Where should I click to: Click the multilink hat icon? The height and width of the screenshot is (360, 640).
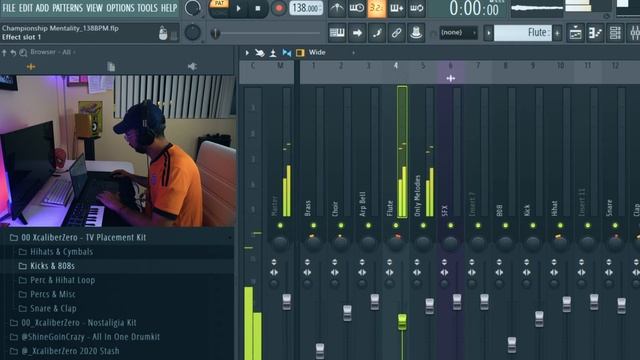(416, 33)
